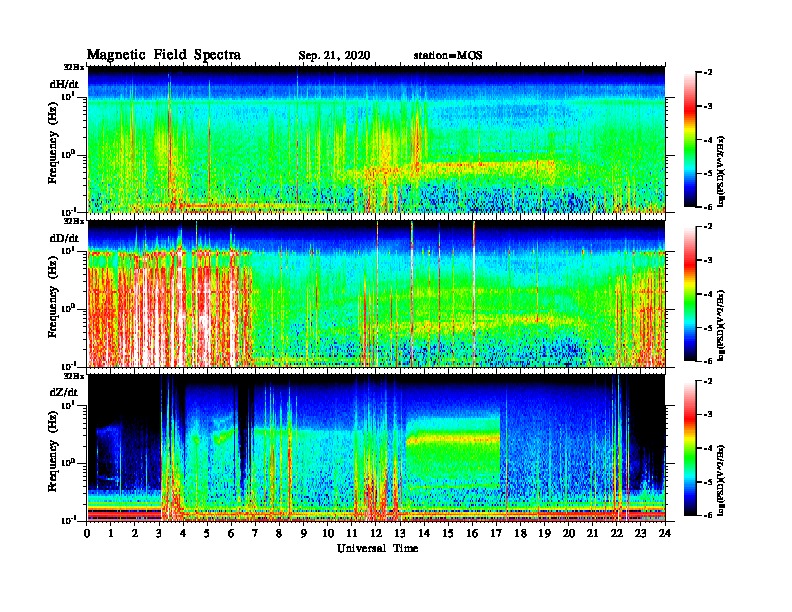Click hour "8" on the time axis
Viewport: 792px width, 612px height.
tap(279, 533)
